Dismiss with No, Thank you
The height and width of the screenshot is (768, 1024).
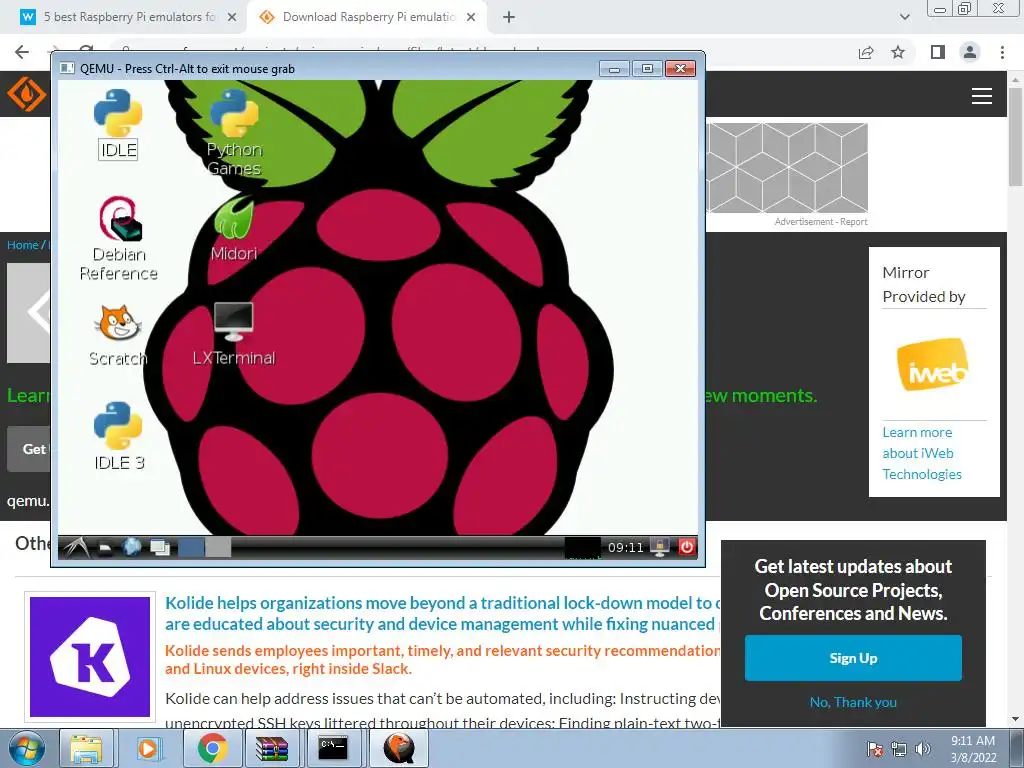click(853, 702)
